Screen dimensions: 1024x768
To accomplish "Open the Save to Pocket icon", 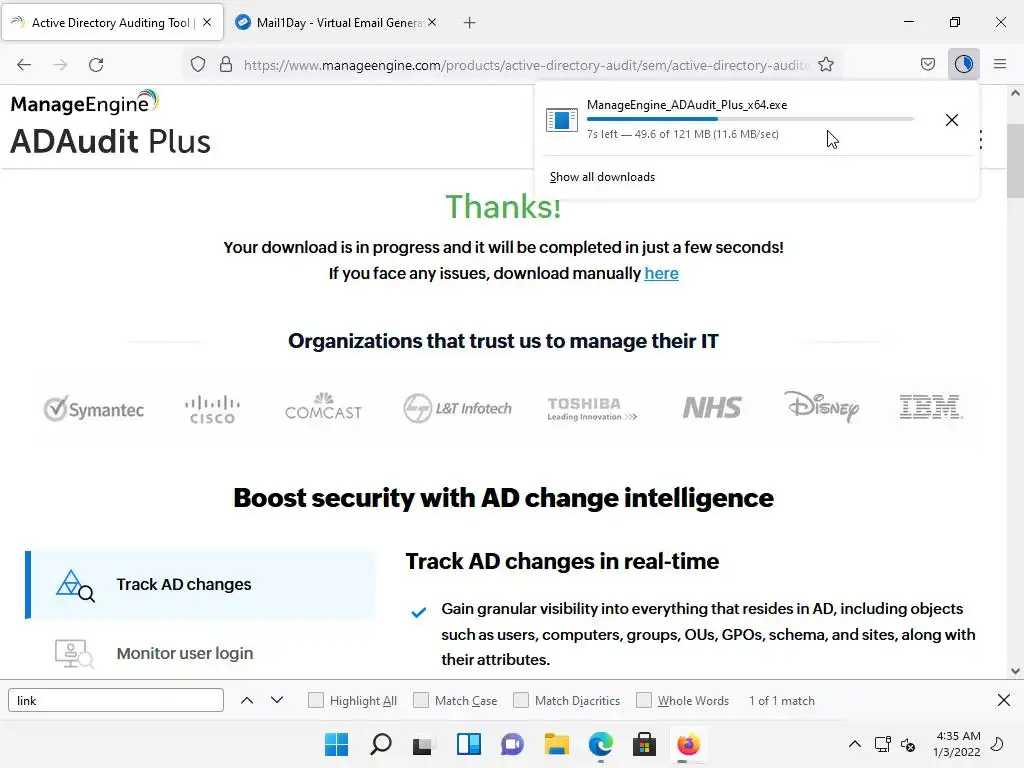I will [928, 65].
